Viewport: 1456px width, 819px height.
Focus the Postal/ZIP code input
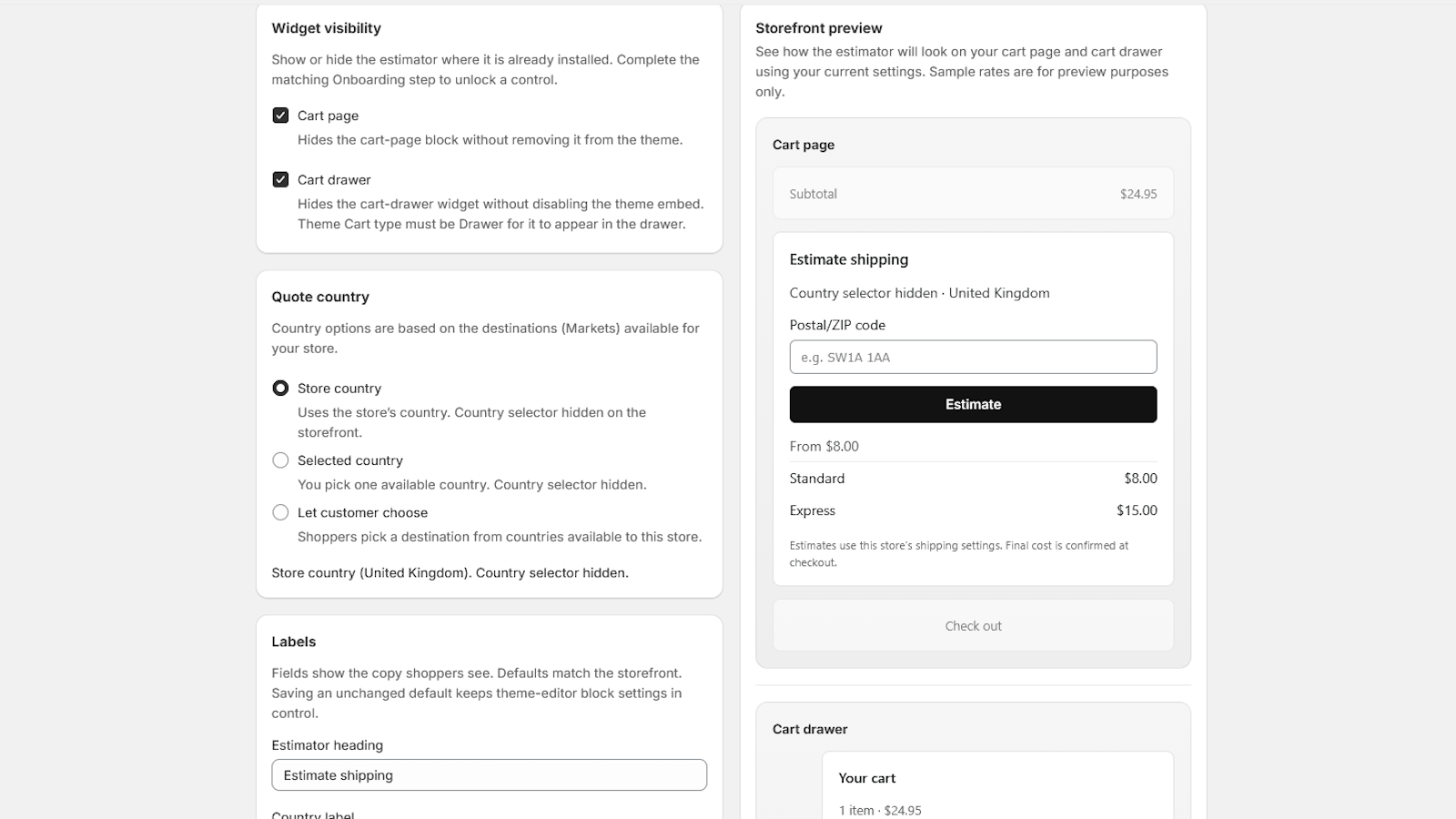click(973, 357)
